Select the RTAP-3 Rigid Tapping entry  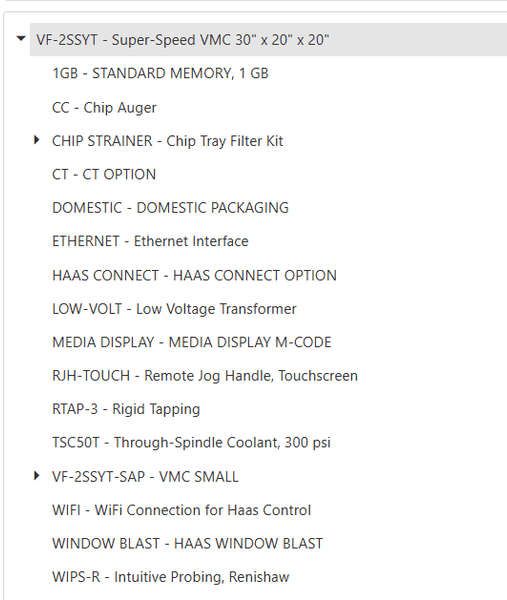coord(126,409)
